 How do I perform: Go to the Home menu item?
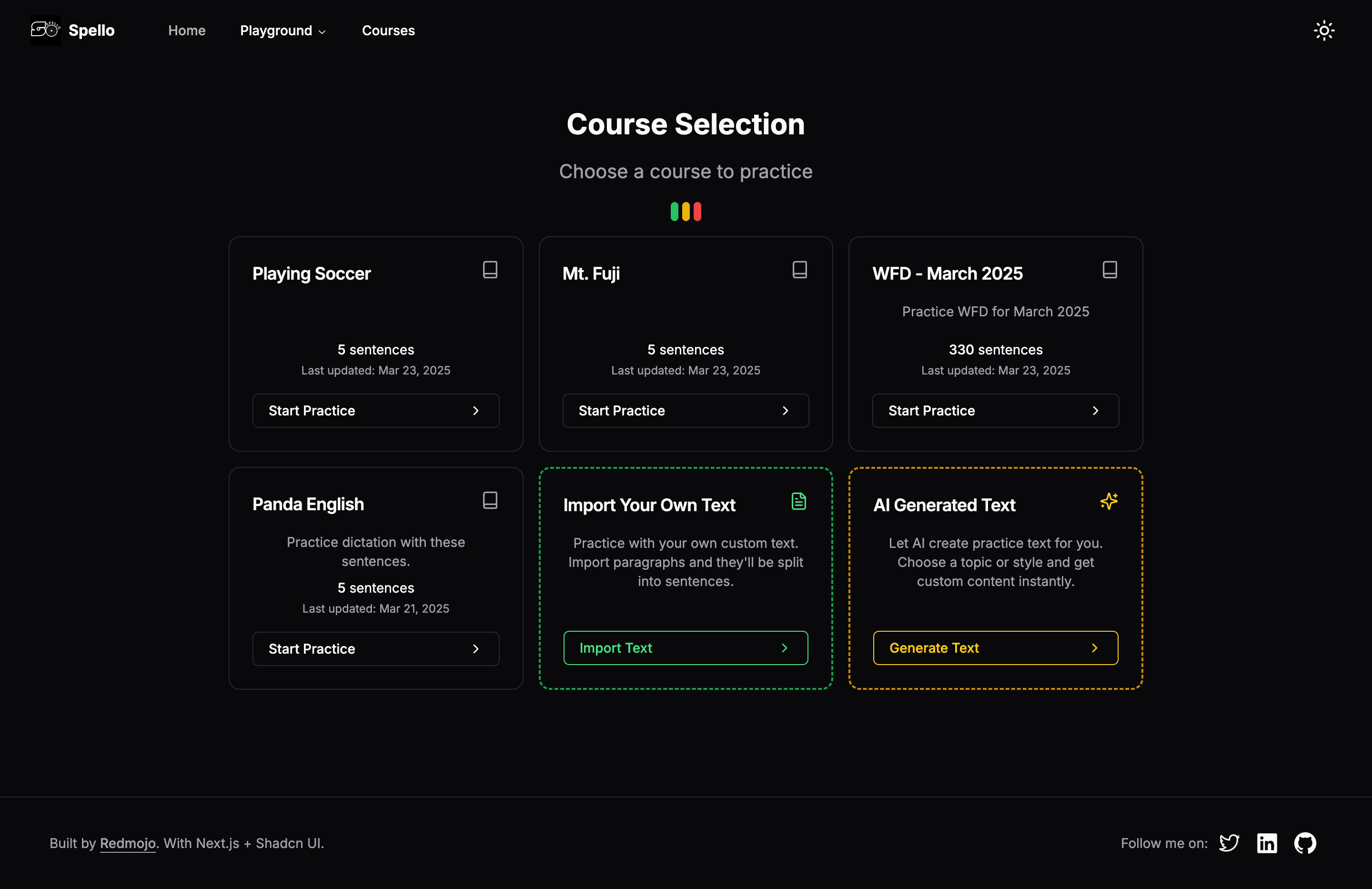pos(187,30)
